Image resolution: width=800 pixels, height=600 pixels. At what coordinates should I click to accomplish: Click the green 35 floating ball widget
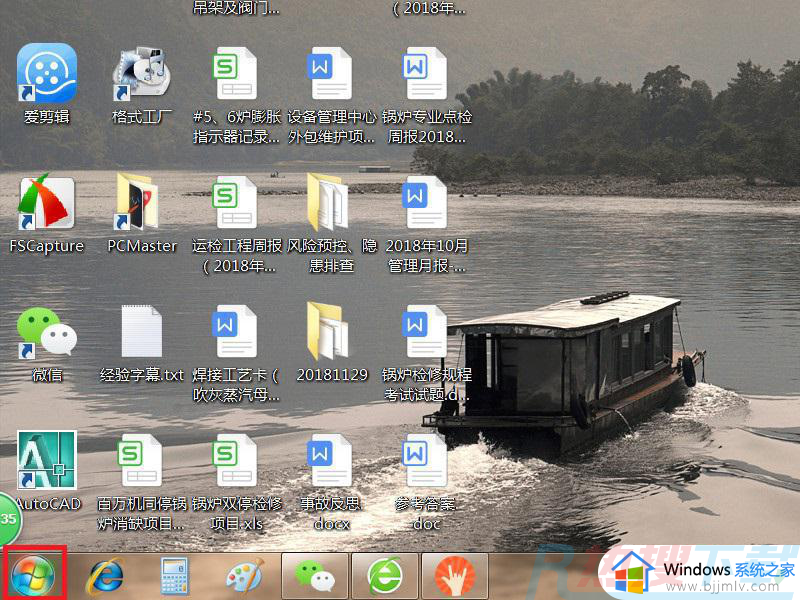(x=9, y=519)
